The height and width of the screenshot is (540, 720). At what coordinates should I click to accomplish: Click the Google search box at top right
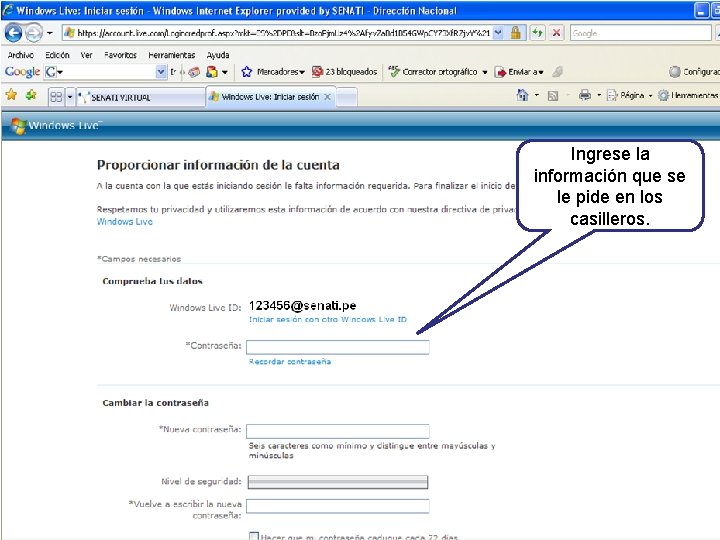pos(640,33)
